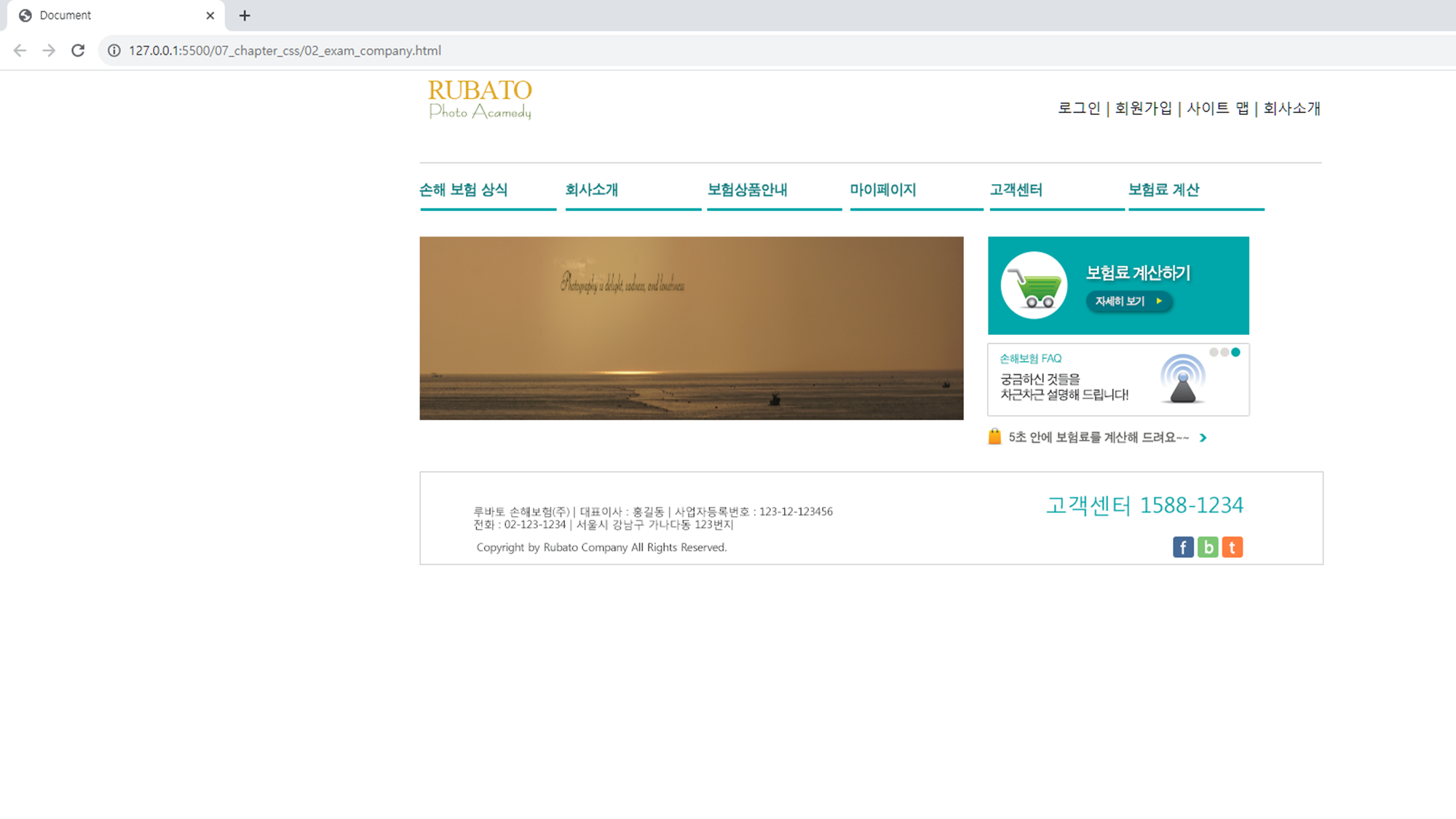Click the sunset sea banner image
This screenshot has height=819, width=1456.
691,328
